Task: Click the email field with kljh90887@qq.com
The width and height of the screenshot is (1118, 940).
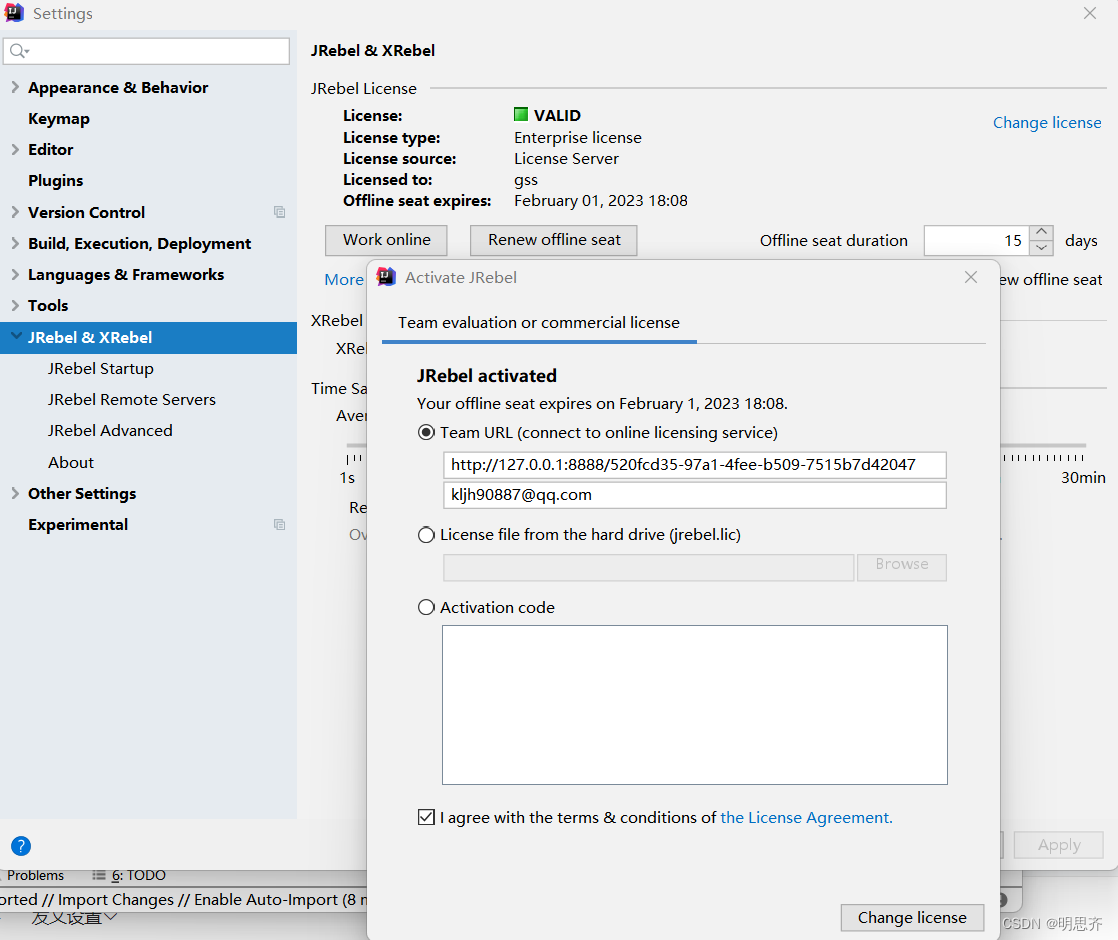Action: 694,495
